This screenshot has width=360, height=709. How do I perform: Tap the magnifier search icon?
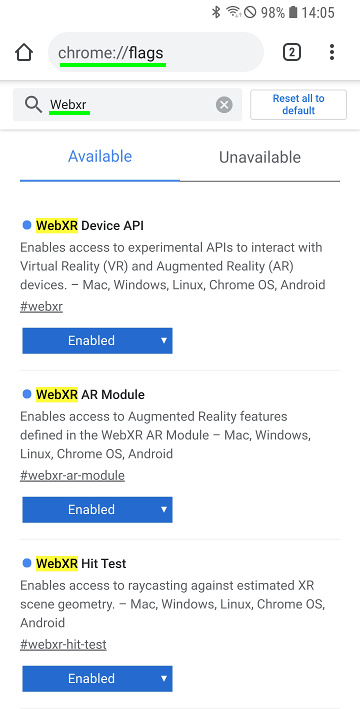pyautogui.click(x=33, y=105)
